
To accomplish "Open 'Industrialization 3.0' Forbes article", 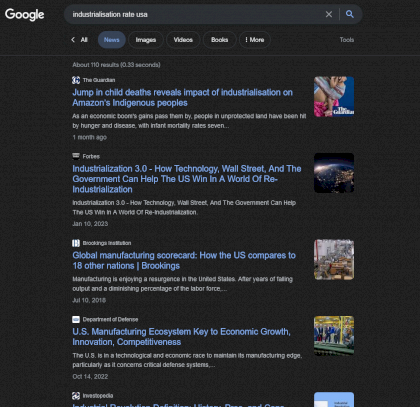I will tap(187, 179).
